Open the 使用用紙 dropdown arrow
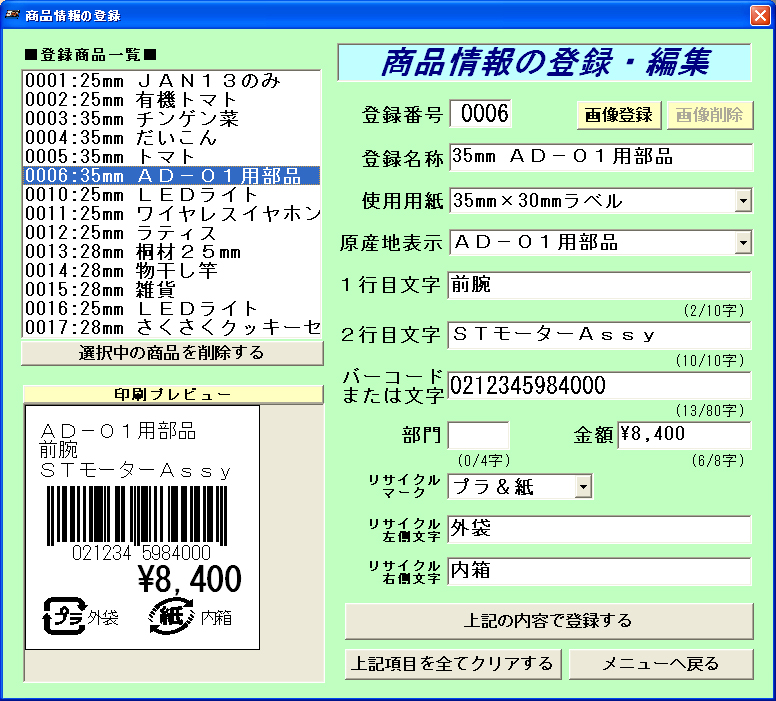The image size is (776, 701). [x=743, y=201]
